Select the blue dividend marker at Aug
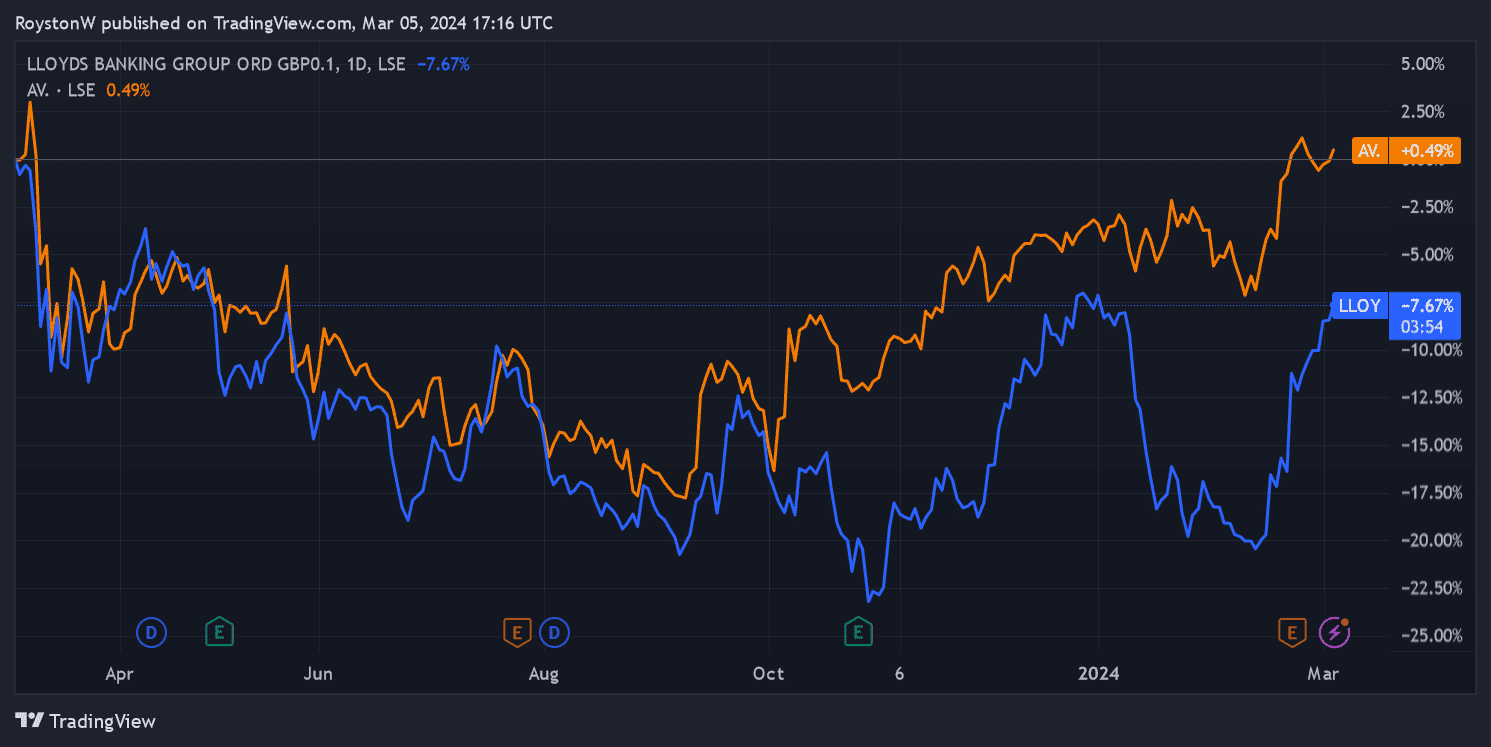Viewport: 1491px width, 747px height. tap(553, 632)
